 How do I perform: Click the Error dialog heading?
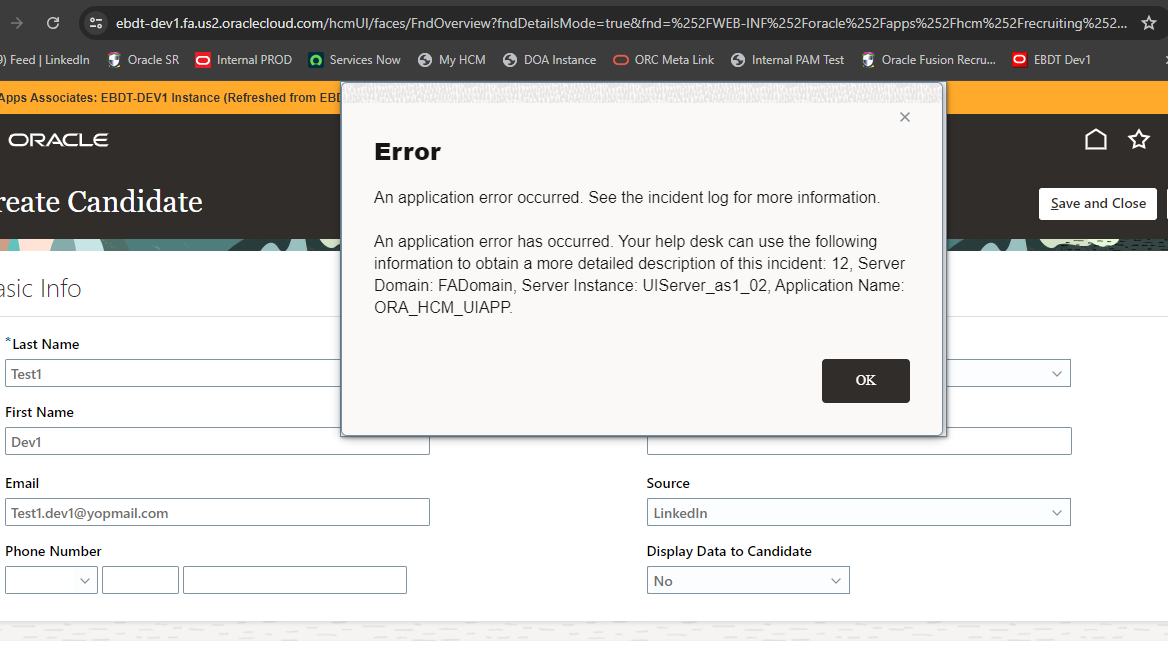click(x=407, y=152)
